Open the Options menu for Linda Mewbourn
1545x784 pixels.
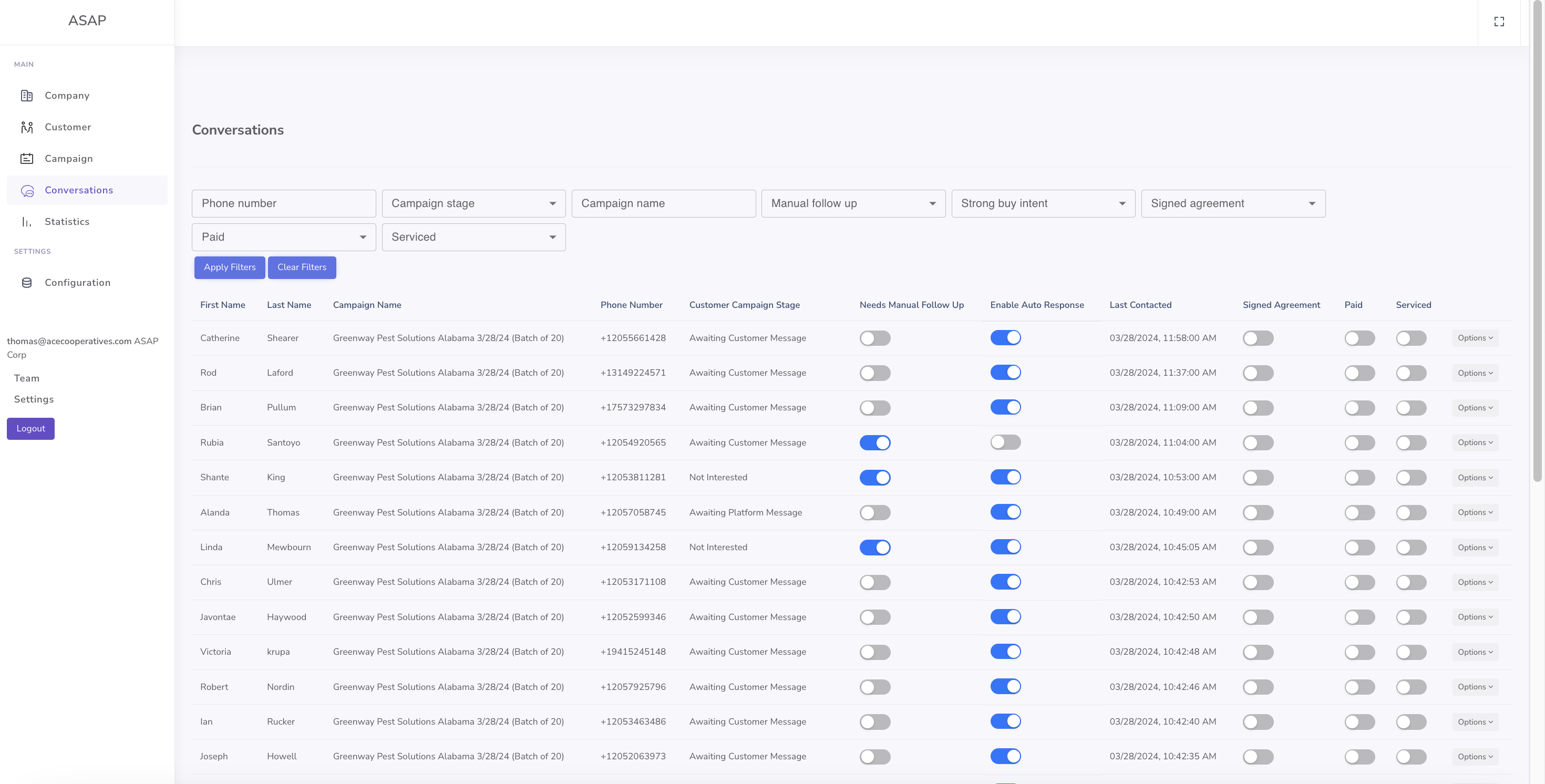(1473, 547)
